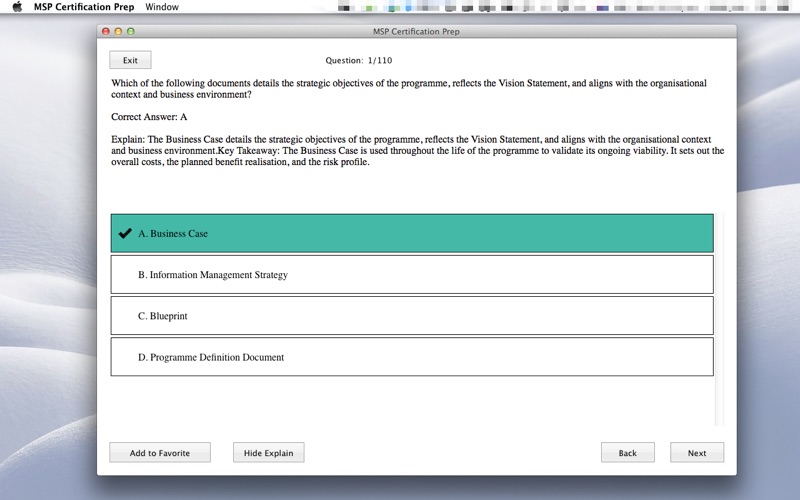
Task: Advance to the next question
Action: [x=696, y=453]
